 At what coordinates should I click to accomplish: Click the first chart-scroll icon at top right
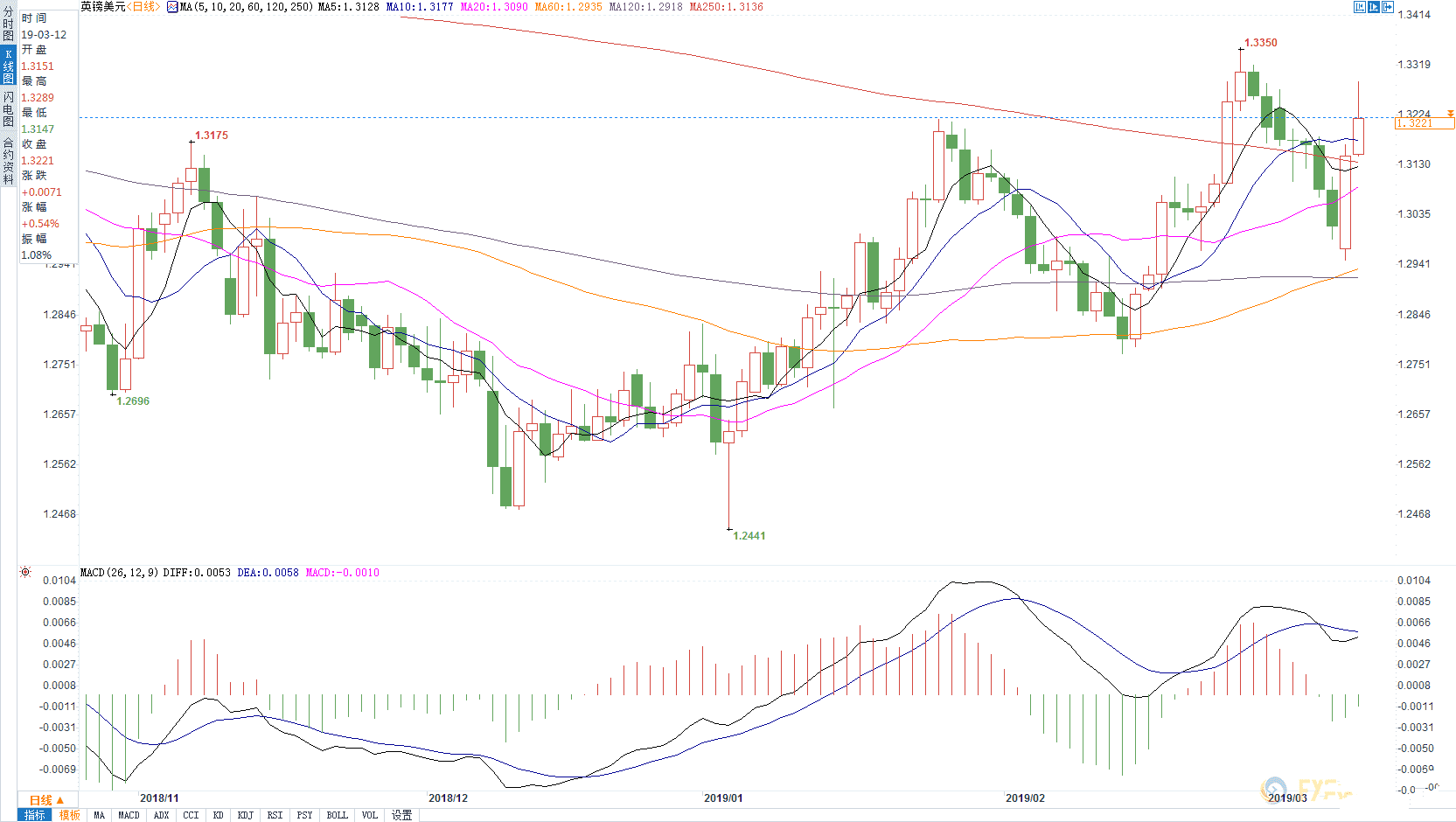click(1360, 7)
